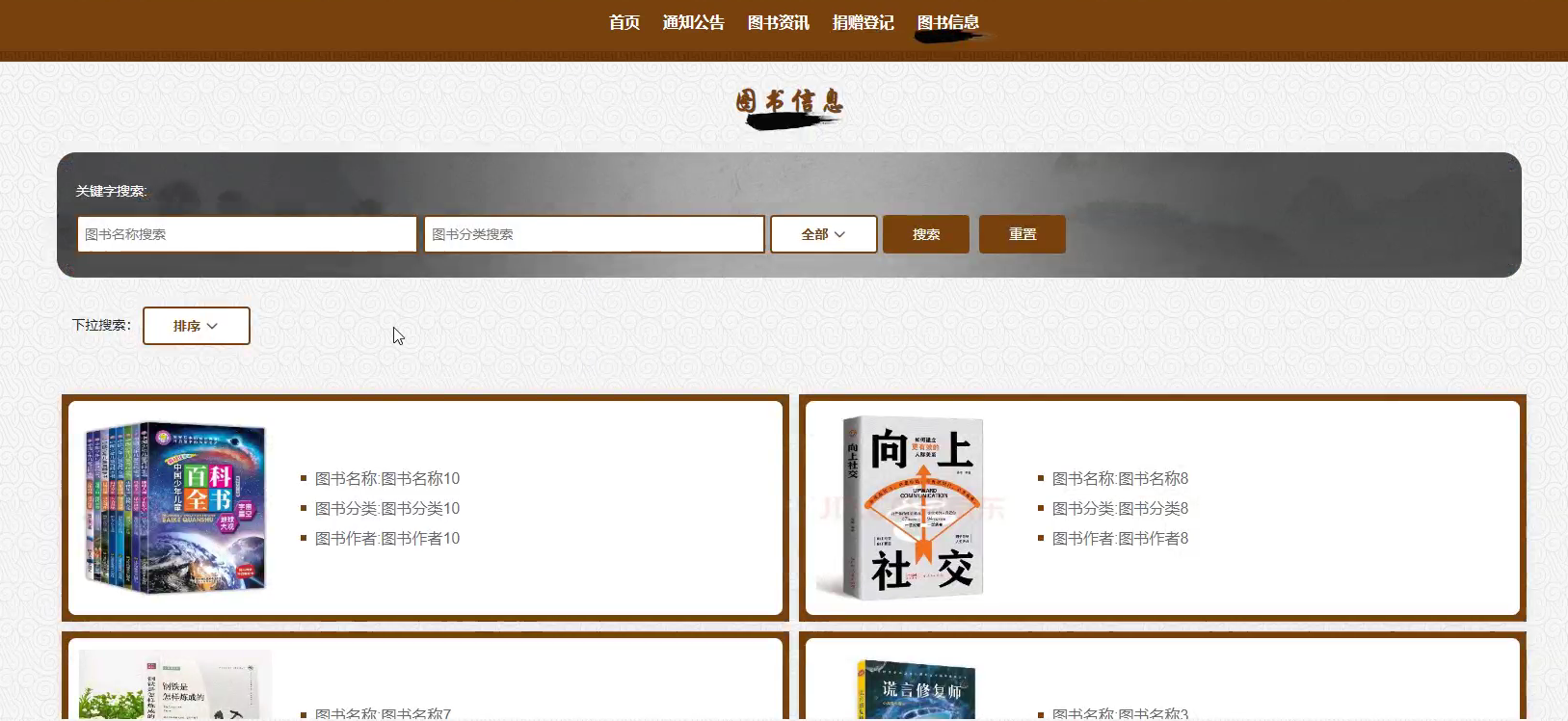Click text 图书作者:图书作者8
Image resolution: width=1568 pixels, height=721 pixels.
click(x=1120, y=538)
